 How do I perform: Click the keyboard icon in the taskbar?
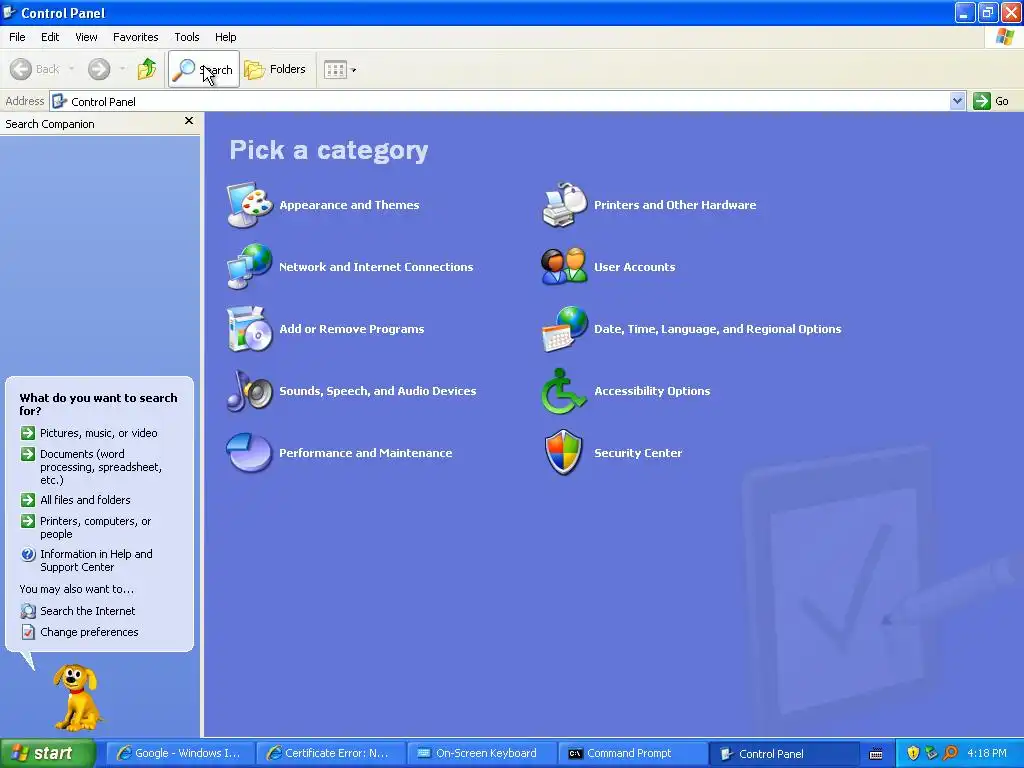pos(876,754)
